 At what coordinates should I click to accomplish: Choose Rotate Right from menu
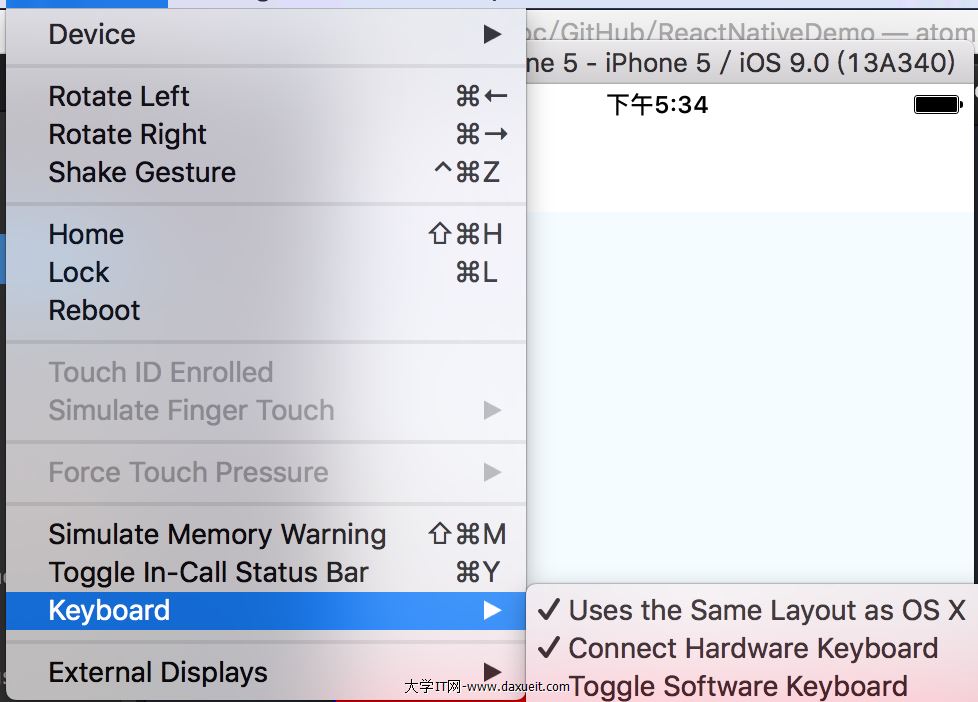(127, 134)
